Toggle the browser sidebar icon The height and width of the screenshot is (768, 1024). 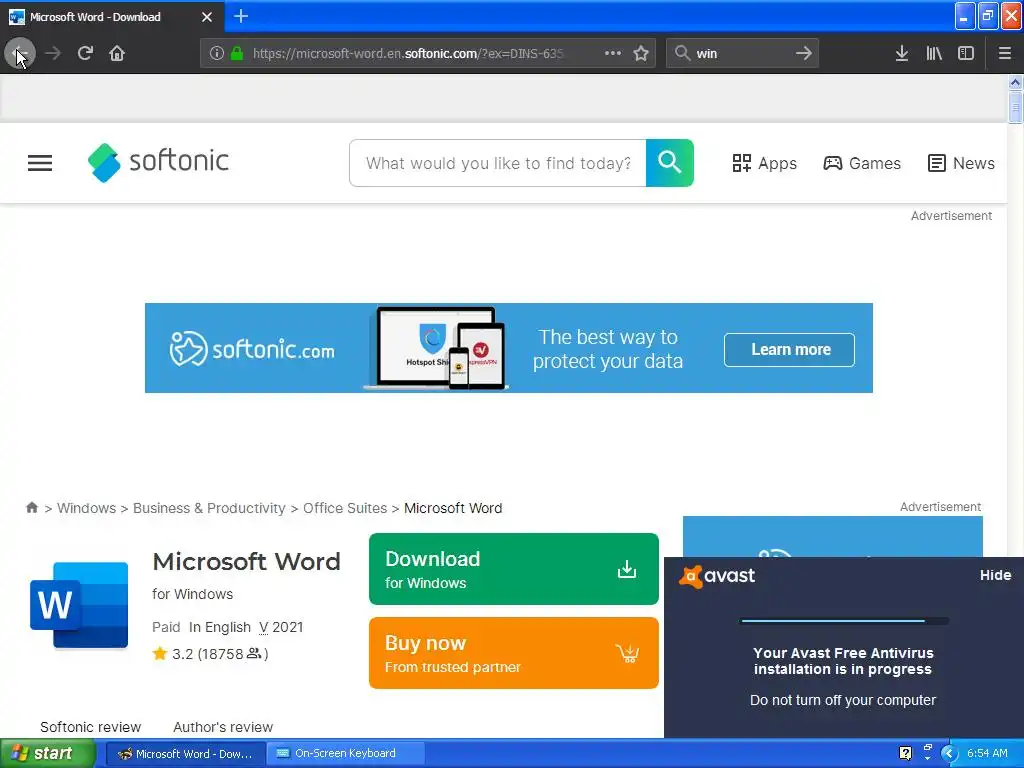point(966,53)
